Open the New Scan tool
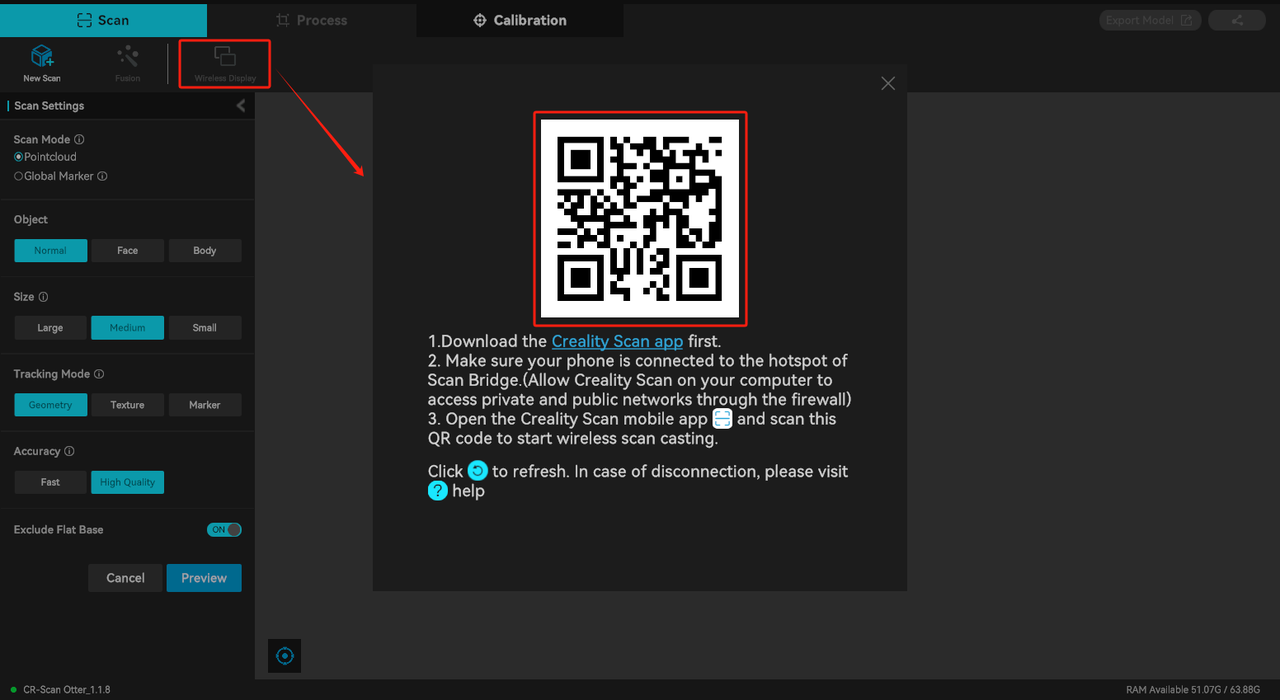1280x700 pixels. 41,62
